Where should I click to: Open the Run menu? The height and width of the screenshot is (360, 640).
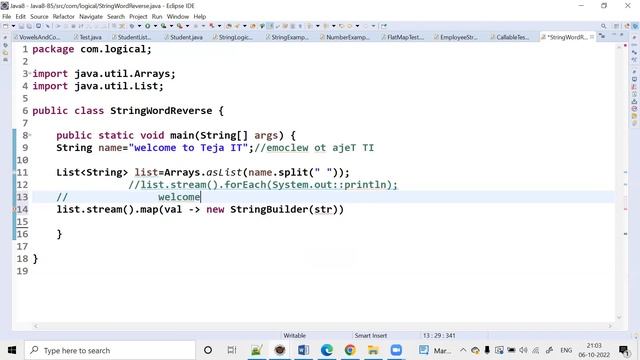[x=157, y=17]
